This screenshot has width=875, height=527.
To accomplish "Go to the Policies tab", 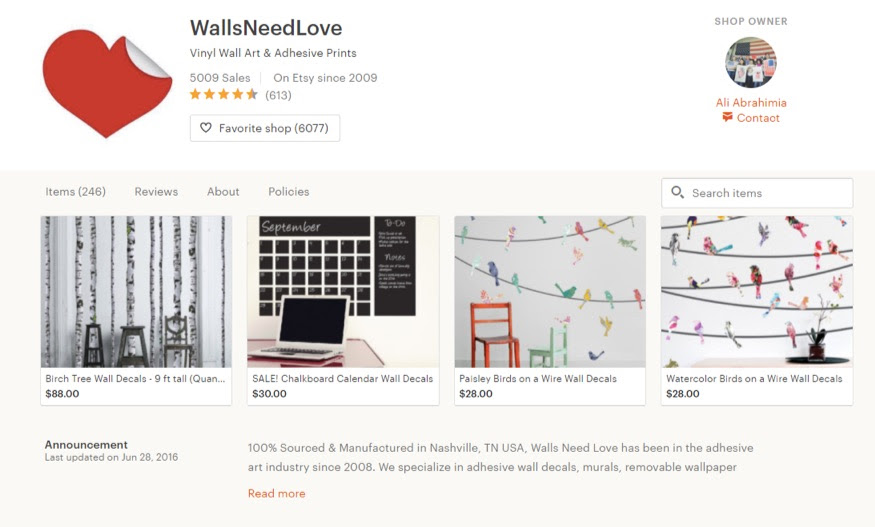I will pyautogui.click(x=289, y=191).
